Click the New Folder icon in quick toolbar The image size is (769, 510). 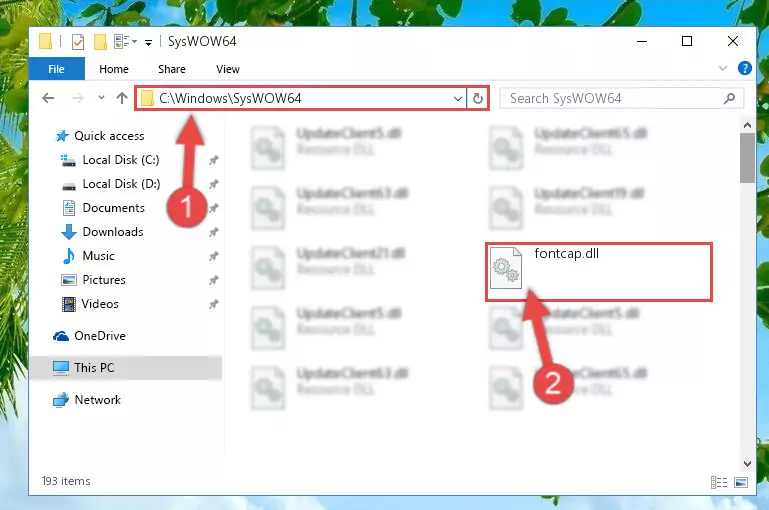(x=100, y=42)
